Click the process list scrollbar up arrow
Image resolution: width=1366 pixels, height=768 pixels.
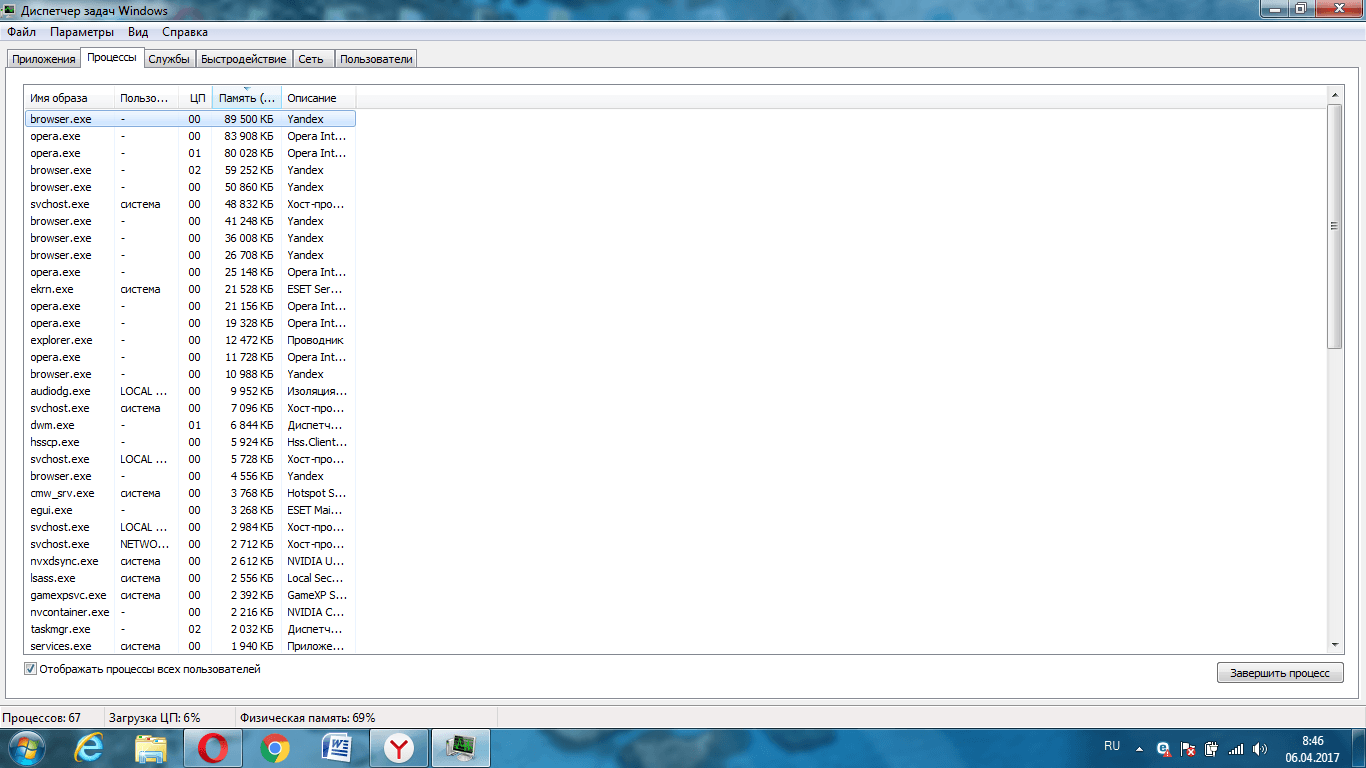click(x=1335, y=94)
